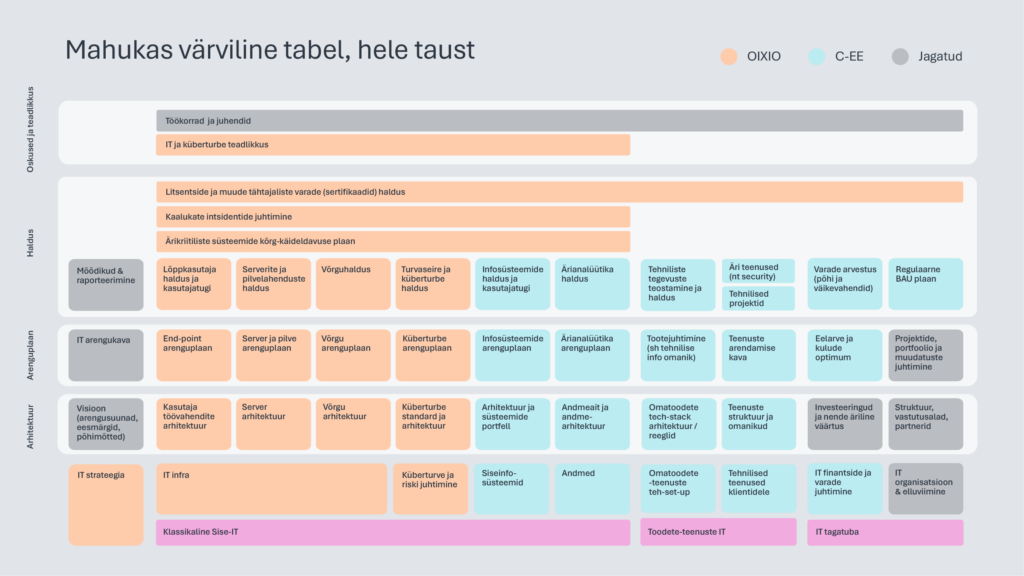Click the gray Jagatud legend circle
1024x576 pixels.
tap(900, 57)
